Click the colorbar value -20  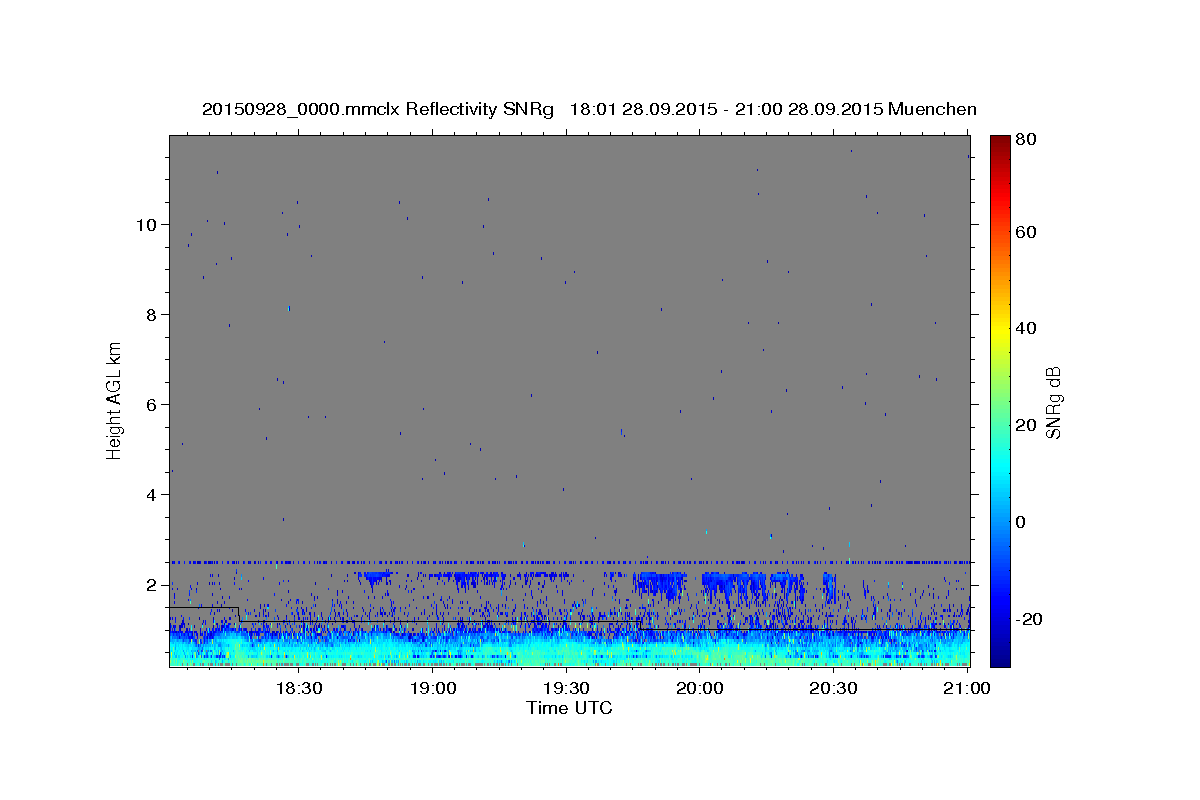pyautogui.click(x=1030, y=619)
